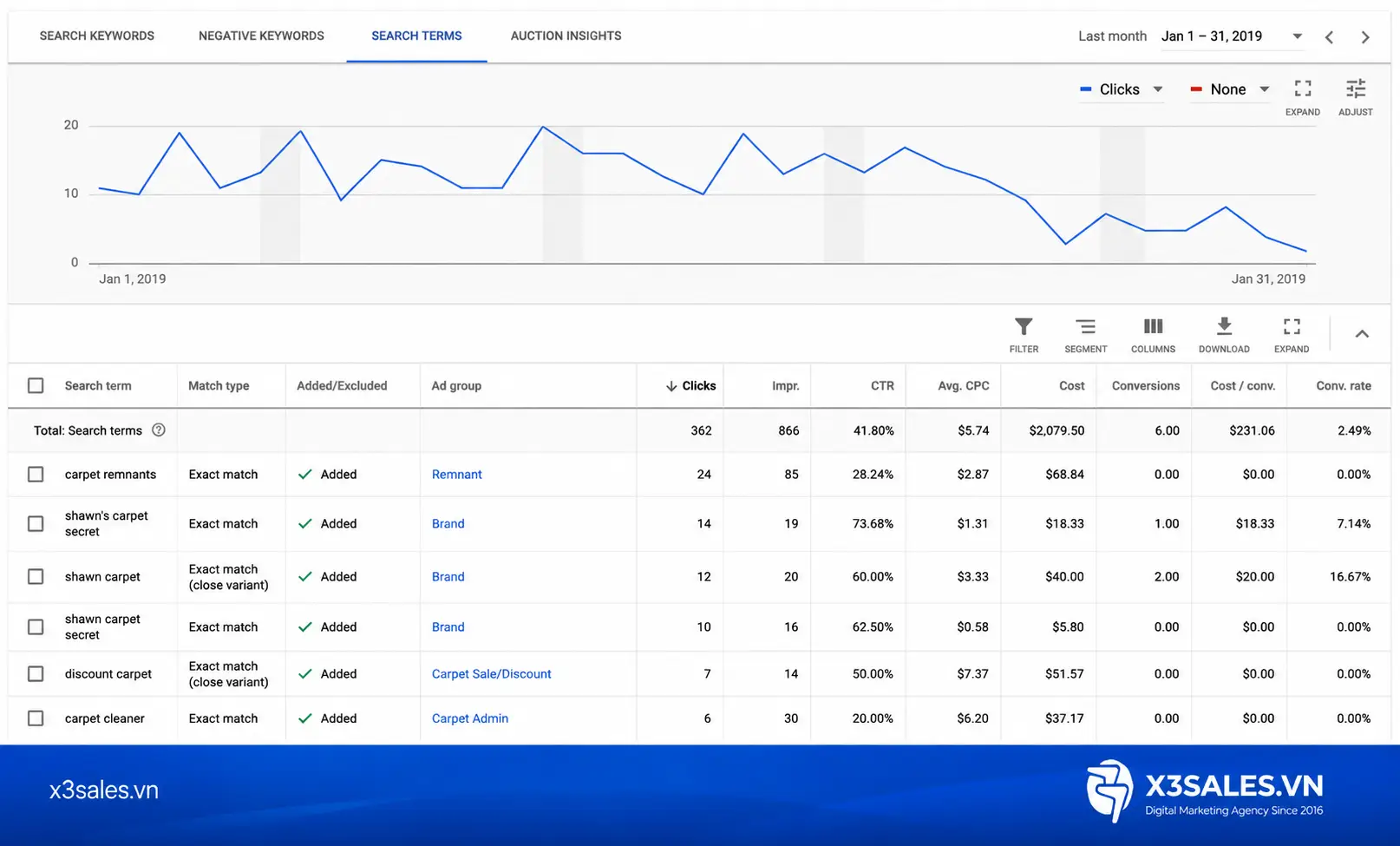The width and height of the screenshot is (1400, 846).
Task: Open chart Adjust settings
Action: point(1356,97)
